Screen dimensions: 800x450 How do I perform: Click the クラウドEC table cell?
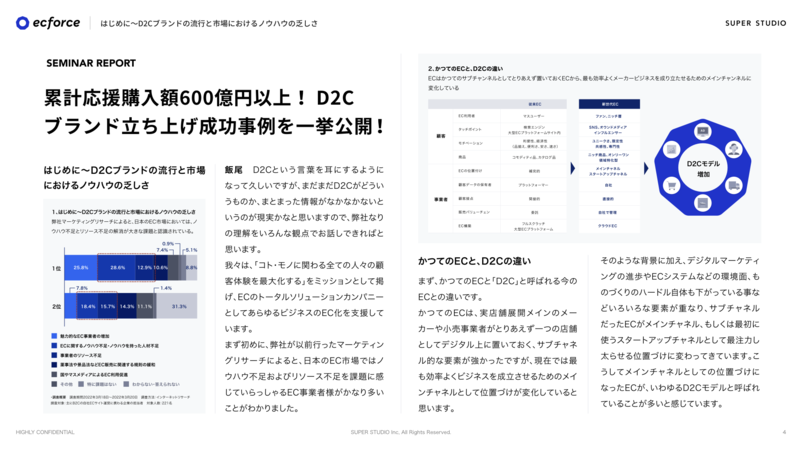point(608,226)
